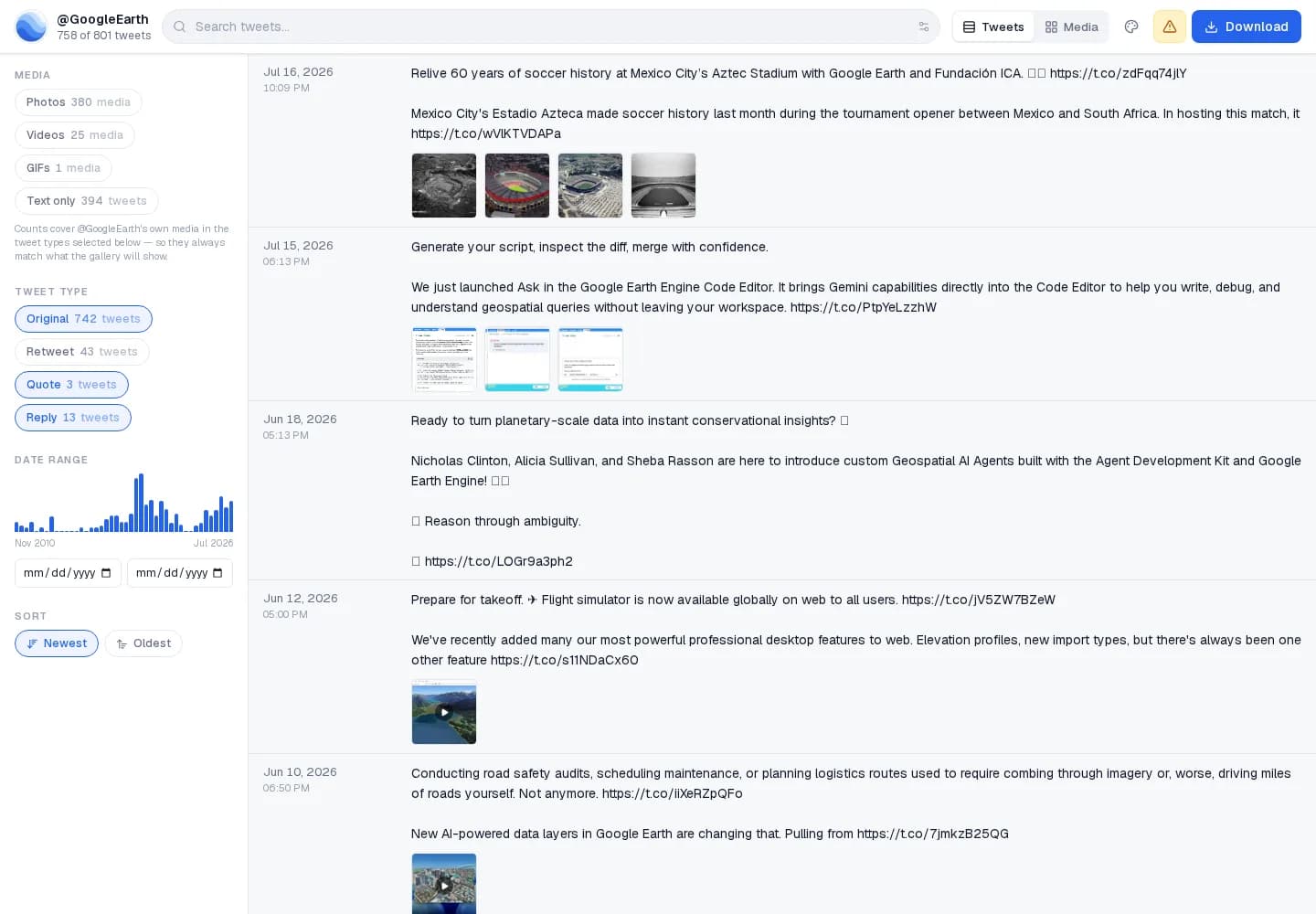Play the Flight simulator video
The width and height of the screenshot is (1316, 914).
pos(444,712)
